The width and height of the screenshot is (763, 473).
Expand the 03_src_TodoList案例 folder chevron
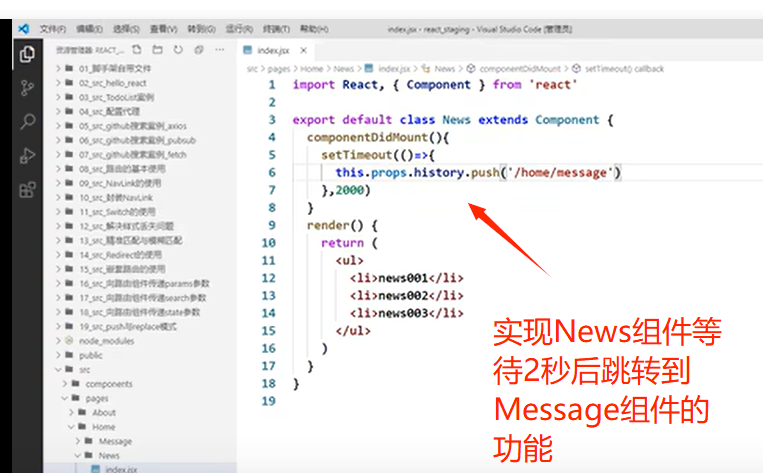pos(58,97)
